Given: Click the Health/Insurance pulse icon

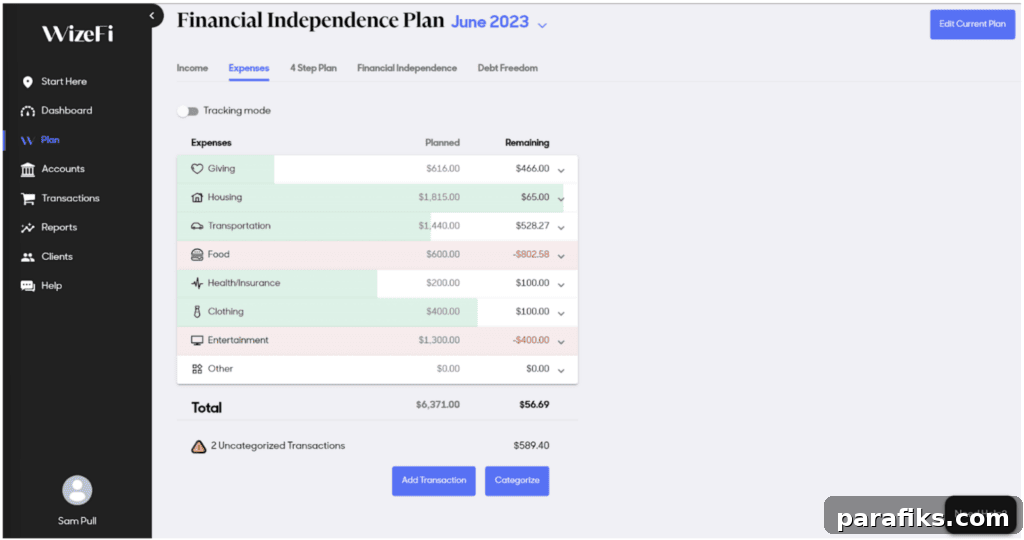Looking at the screenshot, I should coord(197,283).
